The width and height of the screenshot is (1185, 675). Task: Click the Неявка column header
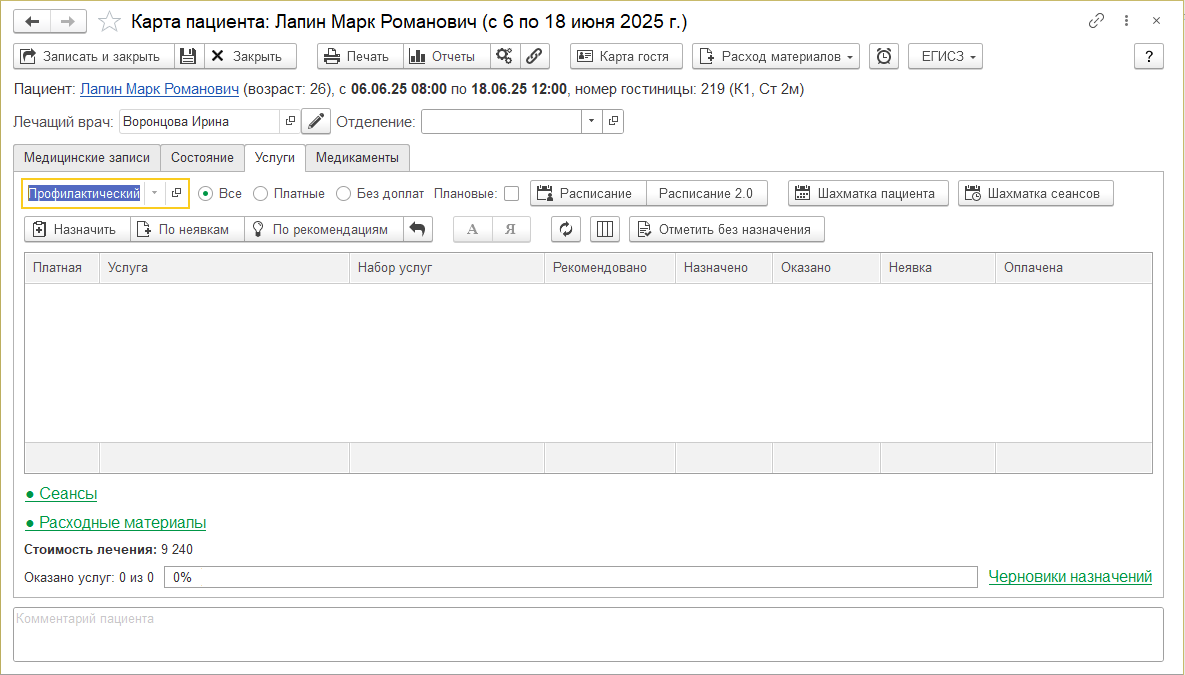click(x=938, y=268)
